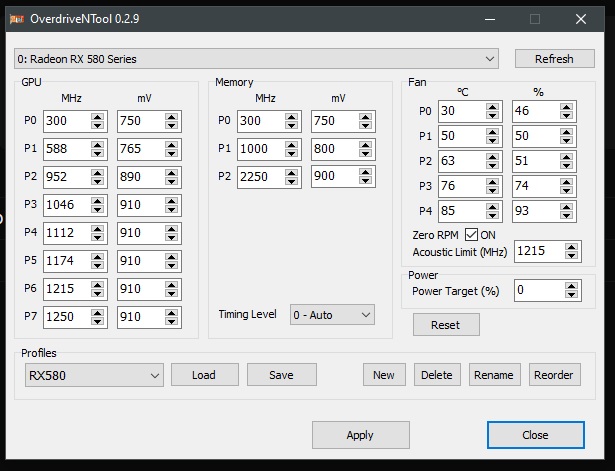Click the Reset button

click(445, 325)
